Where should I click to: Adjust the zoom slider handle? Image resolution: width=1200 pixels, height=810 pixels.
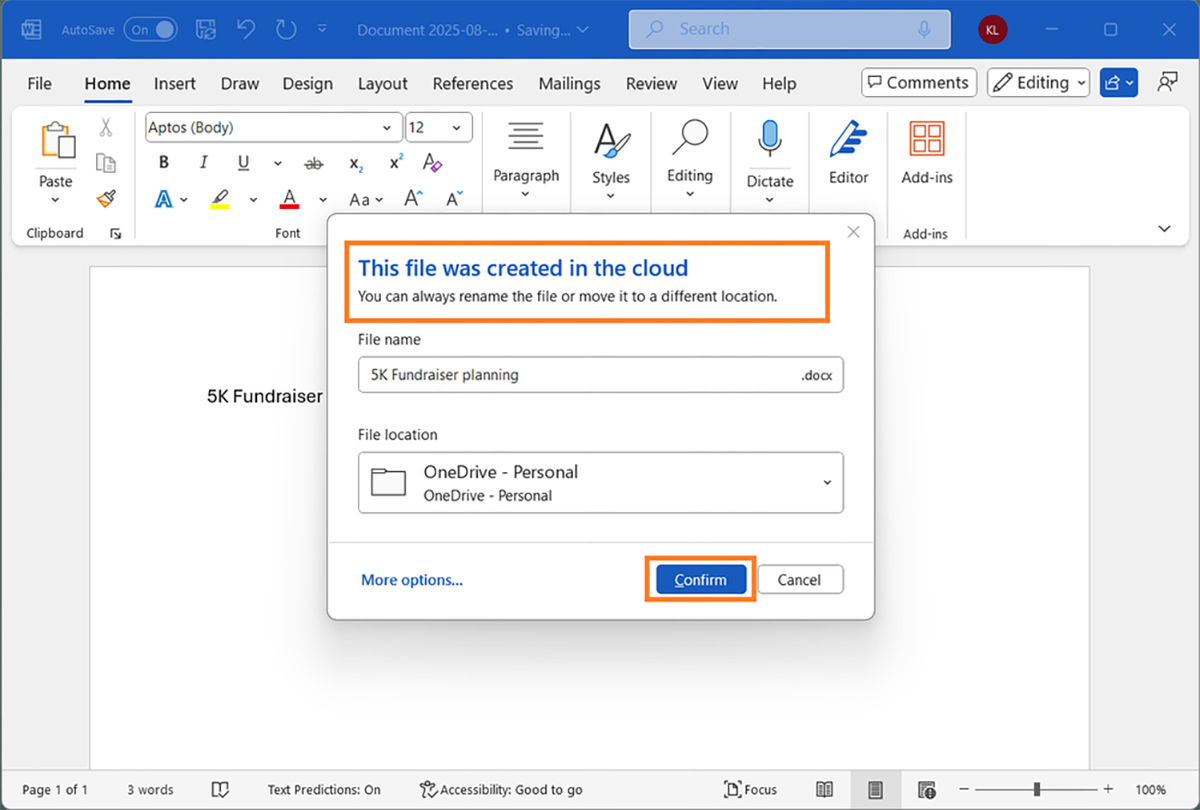1038,789
